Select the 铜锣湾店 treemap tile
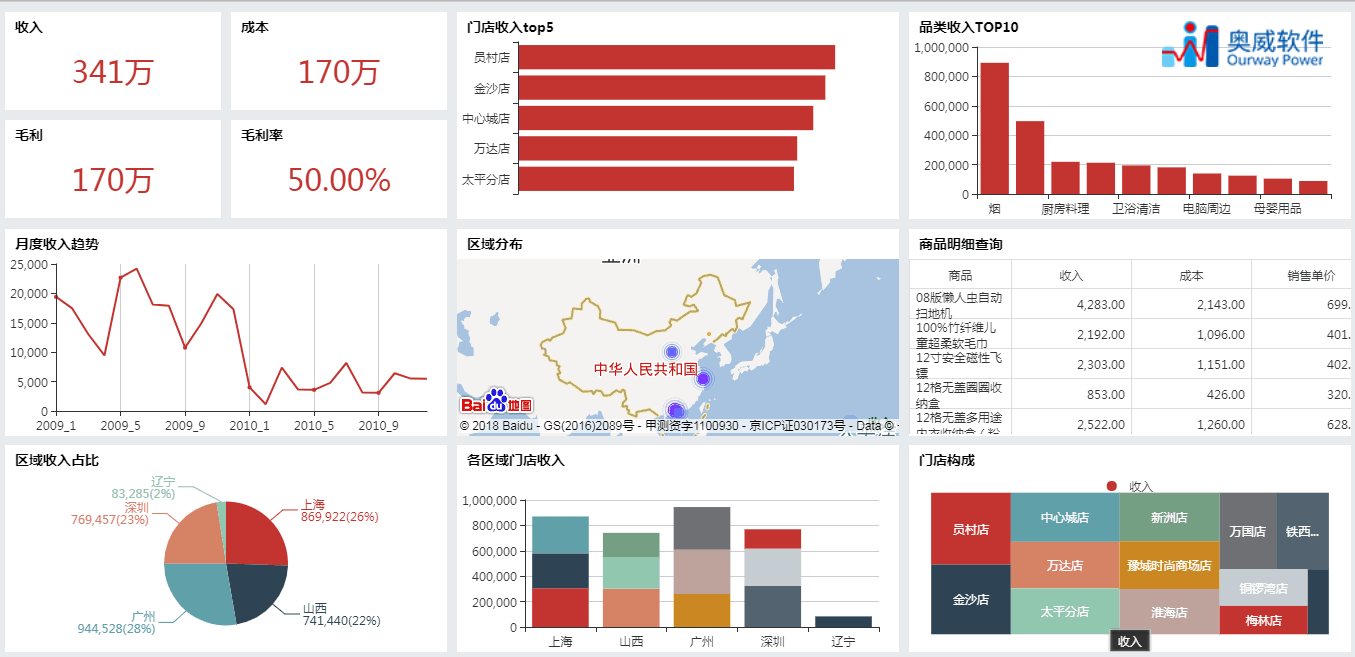This screenshot has width=1355, height=657. tap(1264, 588)
